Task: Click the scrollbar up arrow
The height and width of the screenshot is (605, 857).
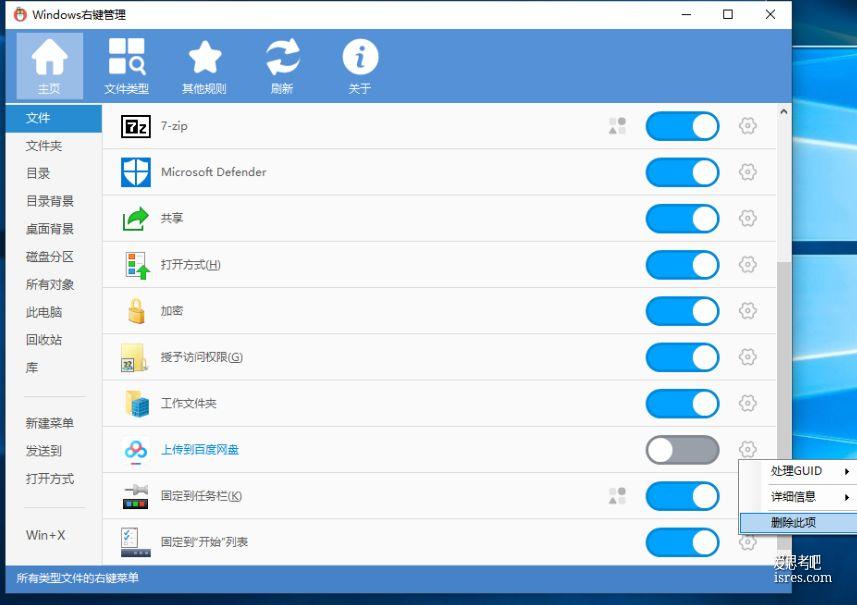Action: (784, 111)
